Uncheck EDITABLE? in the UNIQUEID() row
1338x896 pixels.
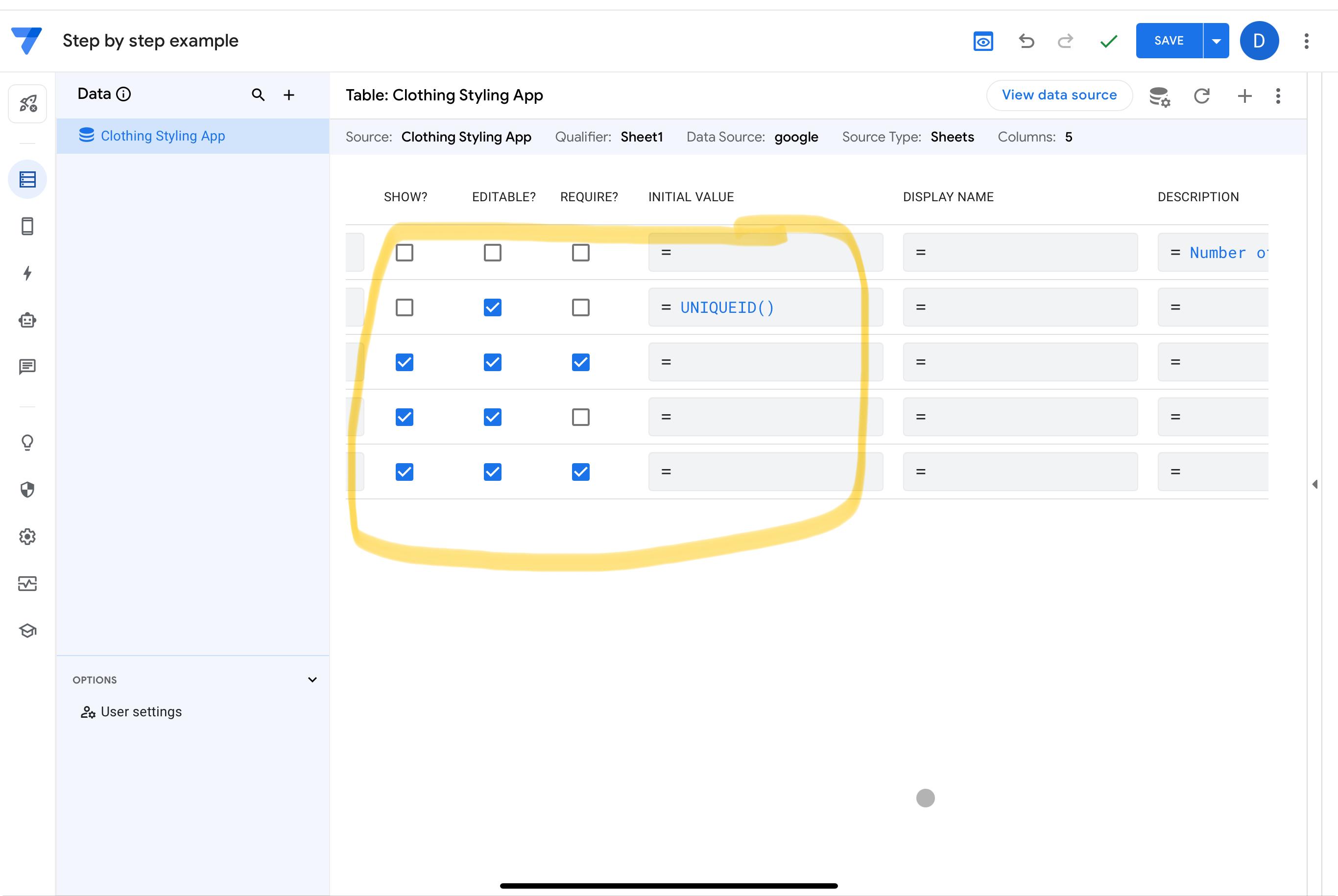[492, 307]
